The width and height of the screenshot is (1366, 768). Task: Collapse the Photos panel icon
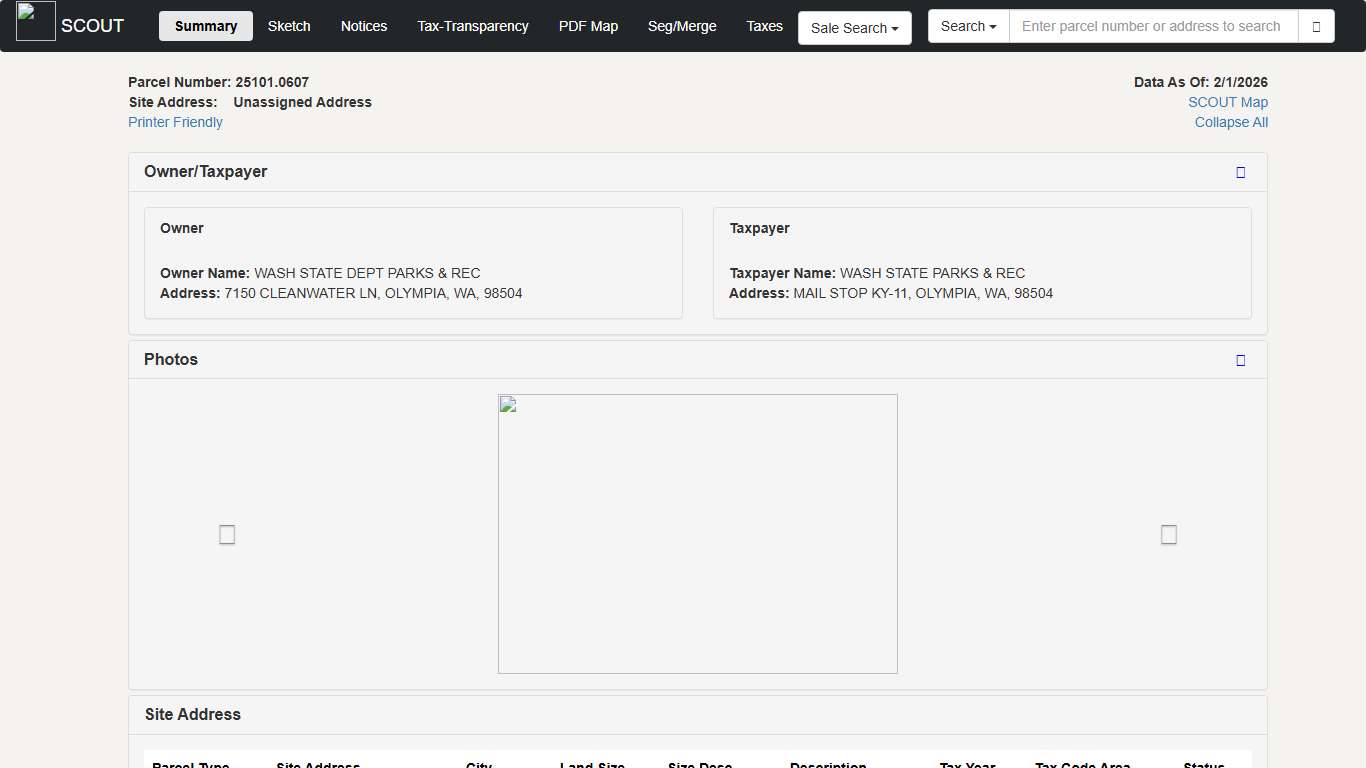(x=1240, y=360)
